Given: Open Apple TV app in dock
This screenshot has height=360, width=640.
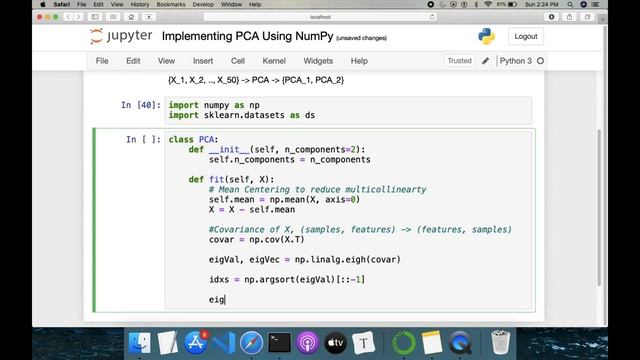Looking at the screenshot, I should (336, 342).
